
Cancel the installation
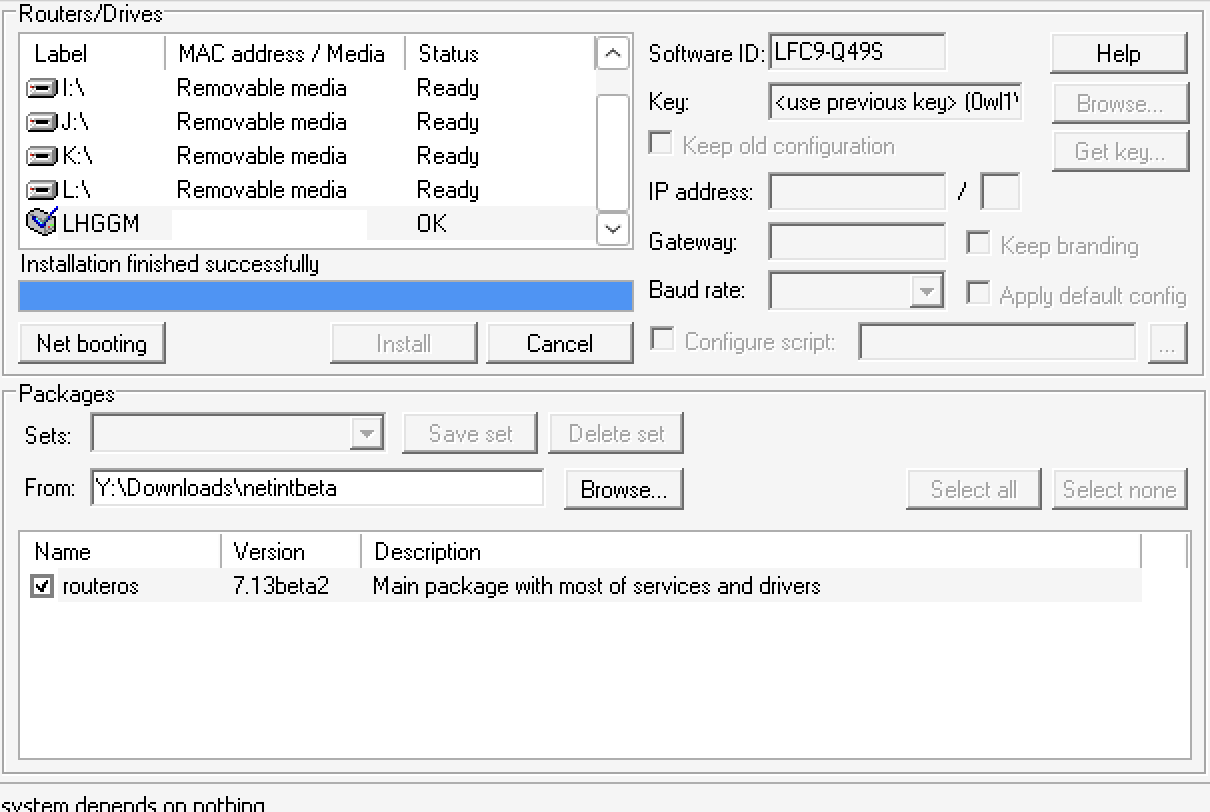pyautogui.click(x=559, y=342)
